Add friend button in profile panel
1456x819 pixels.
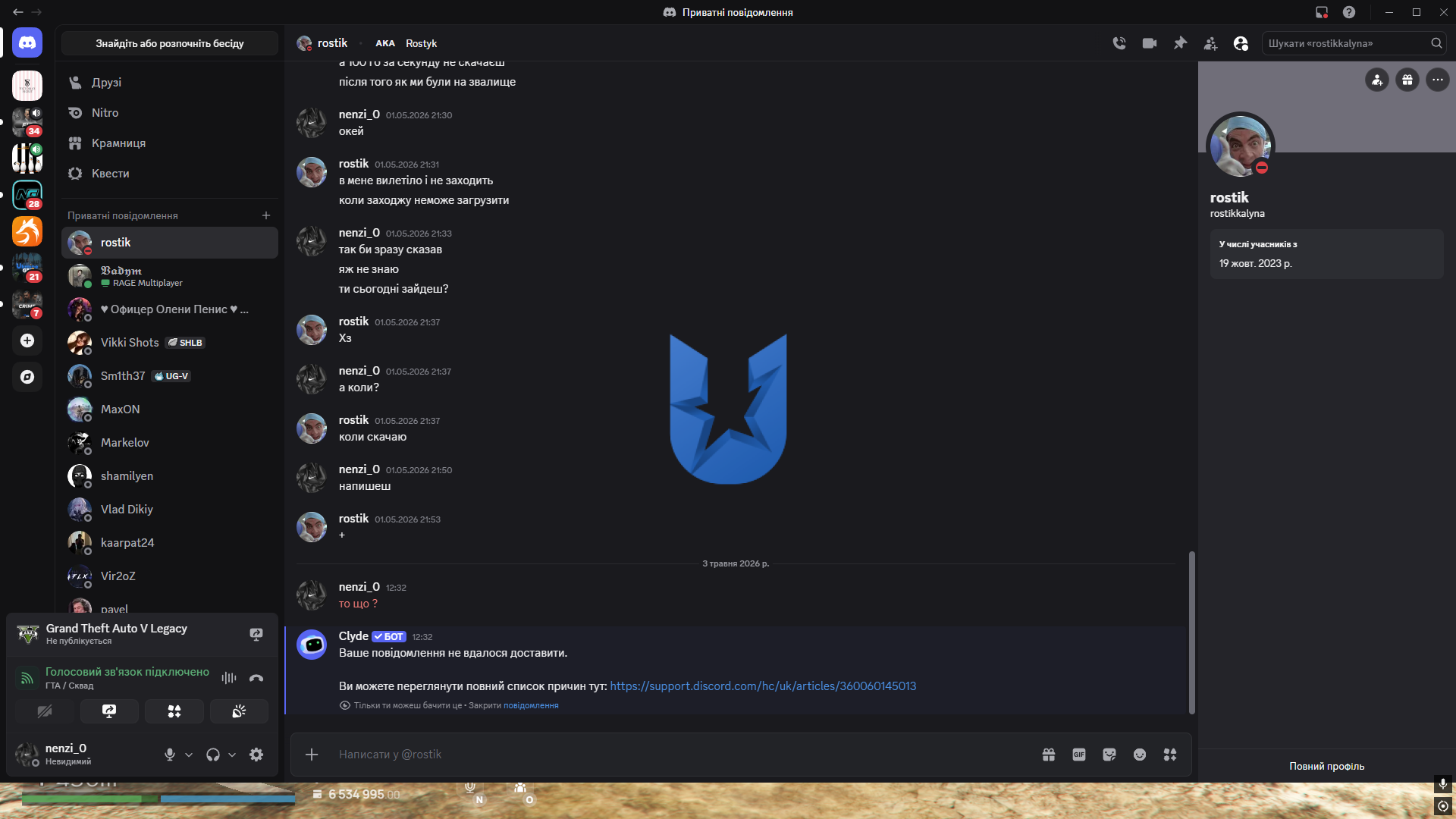click(1377, 80)
